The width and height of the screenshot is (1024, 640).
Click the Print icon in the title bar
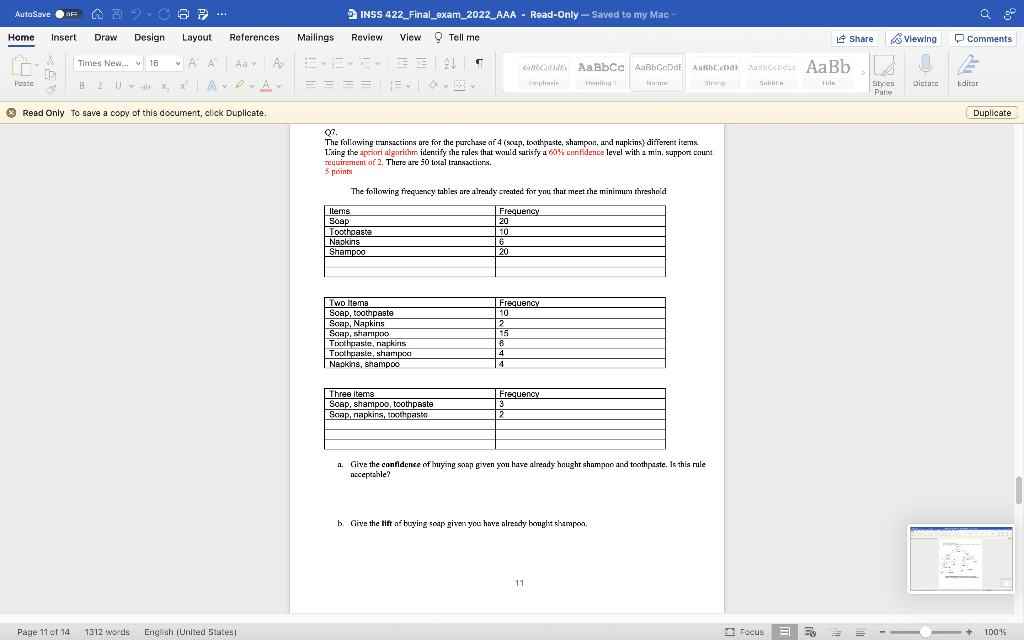click(x=181, y=14)
